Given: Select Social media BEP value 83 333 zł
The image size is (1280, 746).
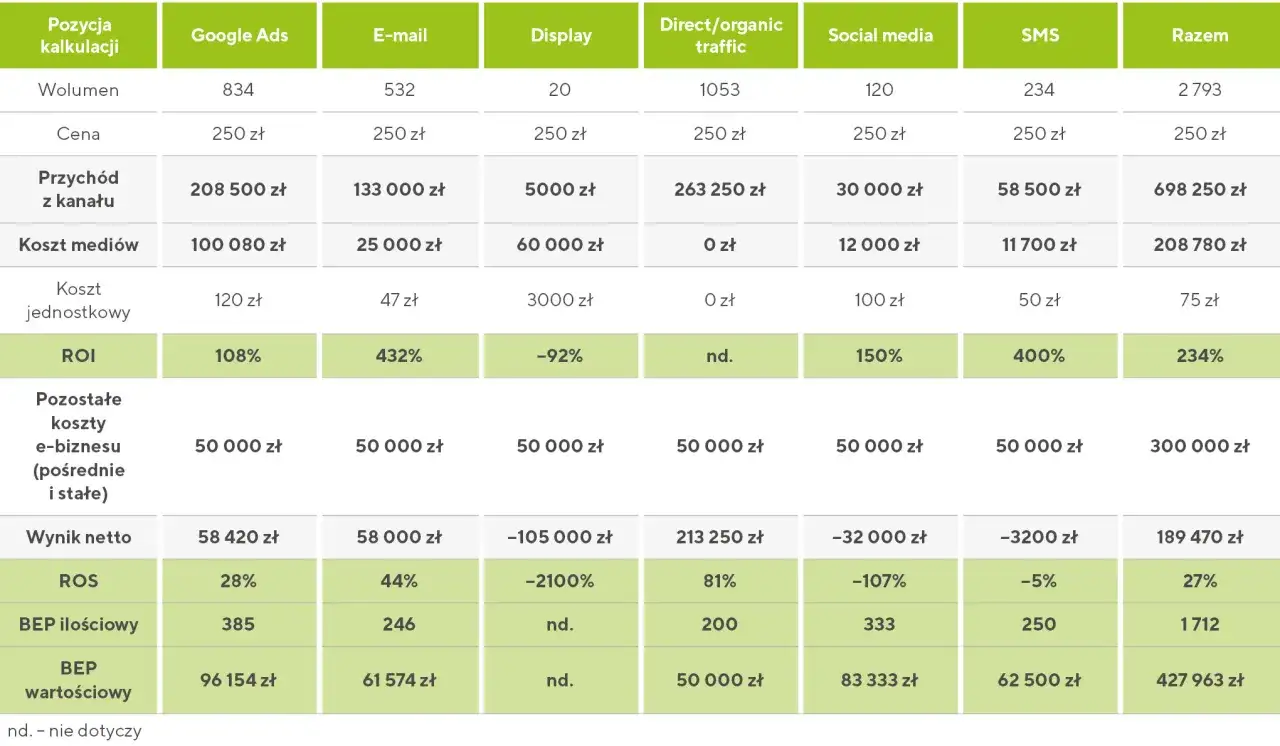Looking at the screenshot, I should point(880,680).
